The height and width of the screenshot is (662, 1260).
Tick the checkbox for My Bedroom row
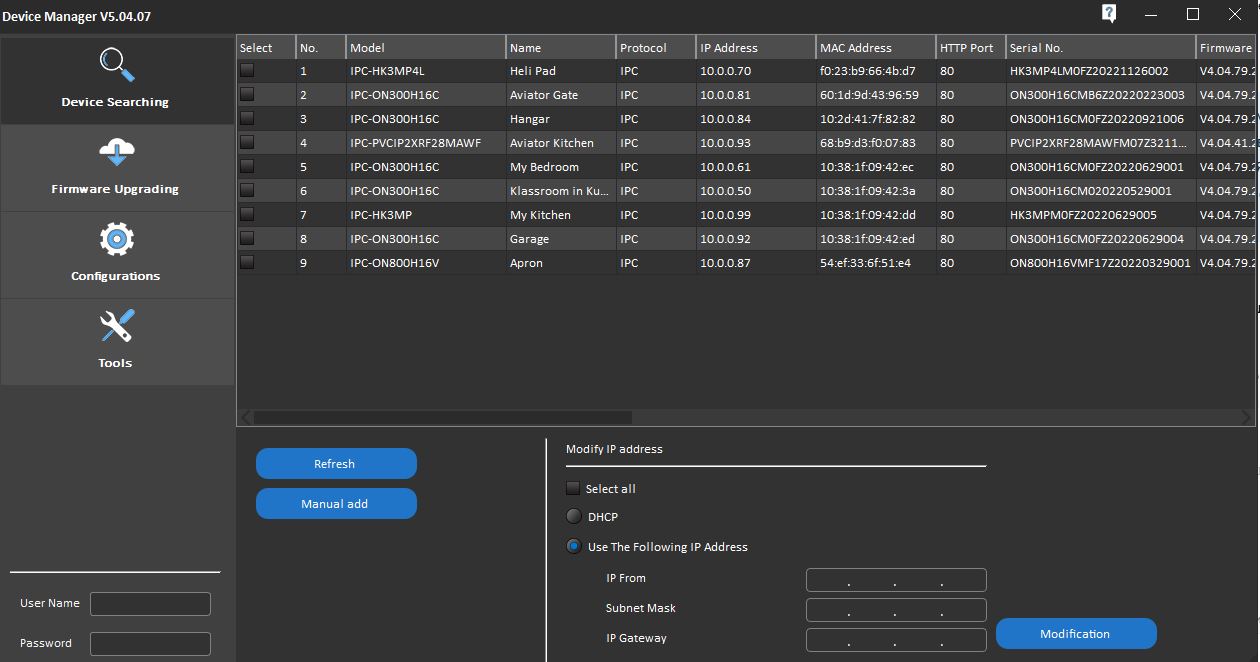tap(247, 166)
